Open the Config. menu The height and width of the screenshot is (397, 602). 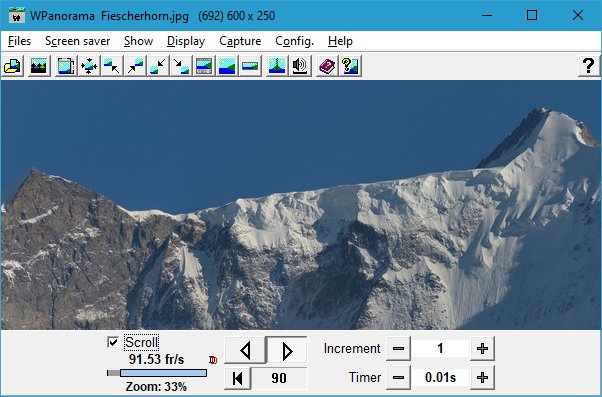coord(294,41)
